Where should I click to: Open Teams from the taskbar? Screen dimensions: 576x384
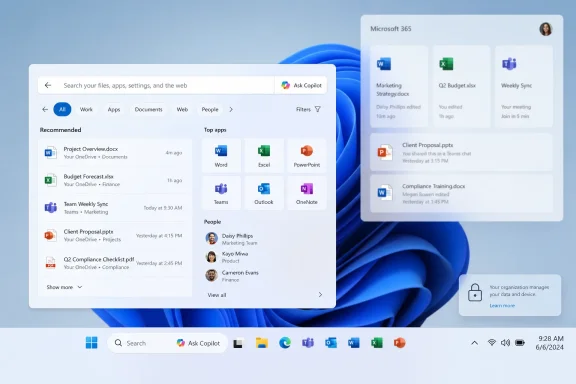[x=308, y=343]
